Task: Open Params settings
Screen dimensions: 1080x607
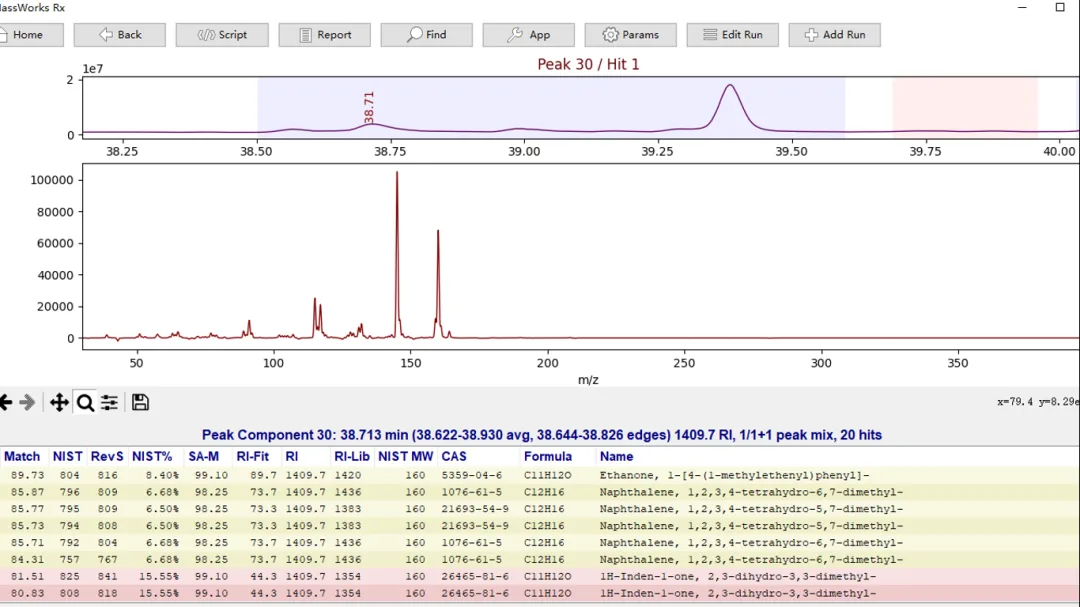Action: (630, 35)
